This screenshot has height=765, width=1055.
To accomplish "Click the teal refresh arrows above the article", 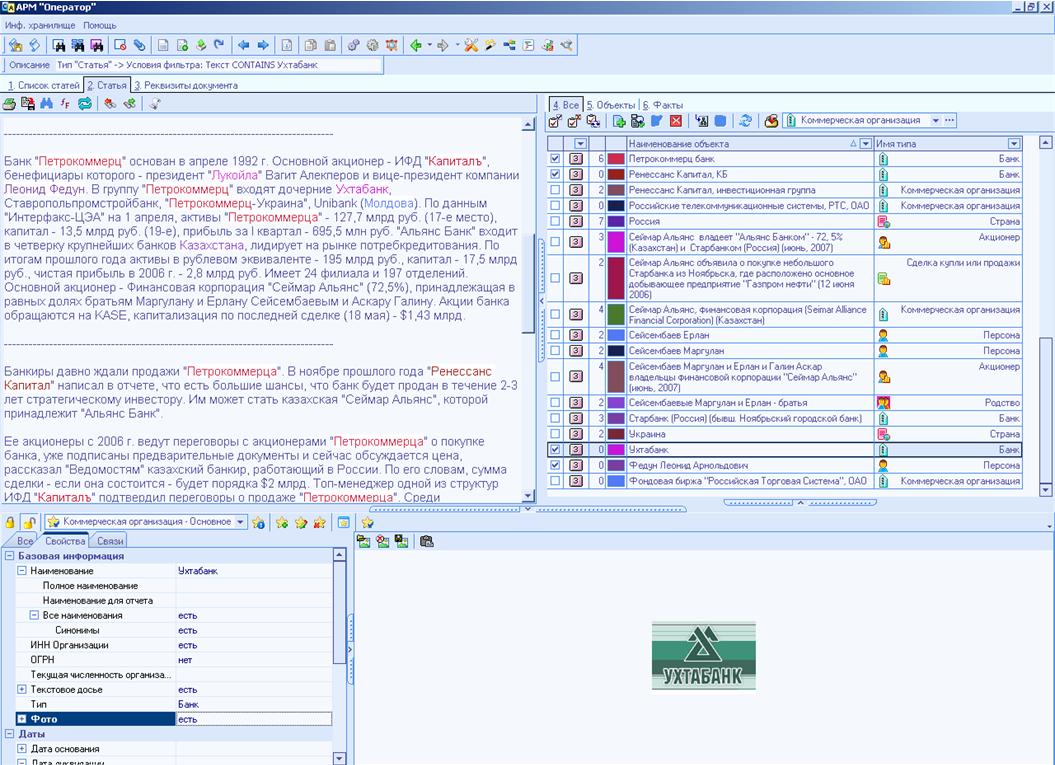I will tap(85, 104).
